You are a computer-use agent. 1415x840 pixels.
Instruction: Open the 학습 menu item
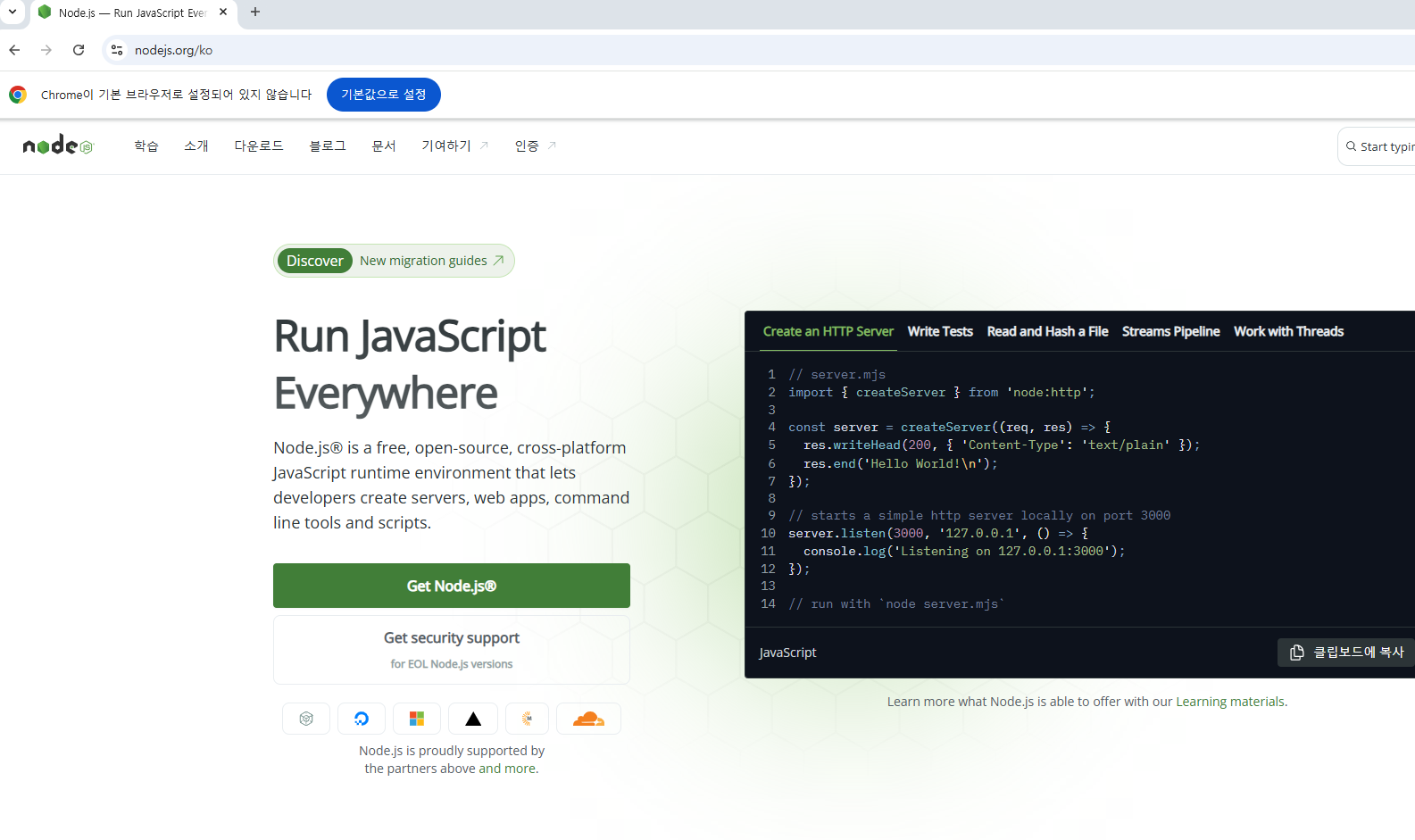point(146,146)
